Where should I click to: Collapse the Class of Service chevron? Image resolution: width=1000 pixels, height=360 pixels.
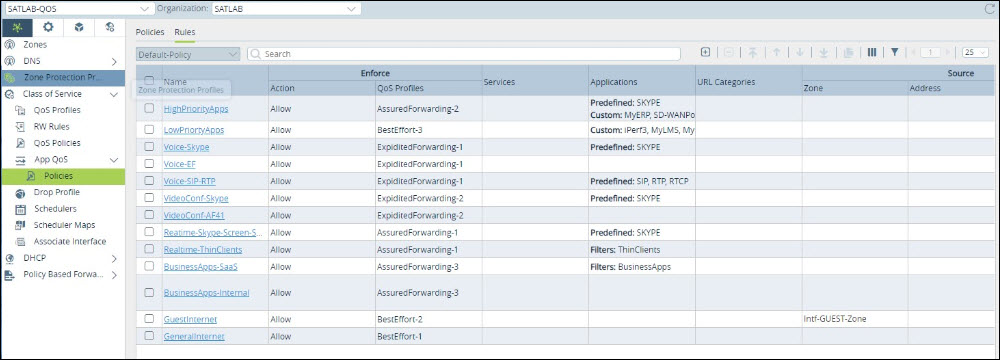pos(114,94)
